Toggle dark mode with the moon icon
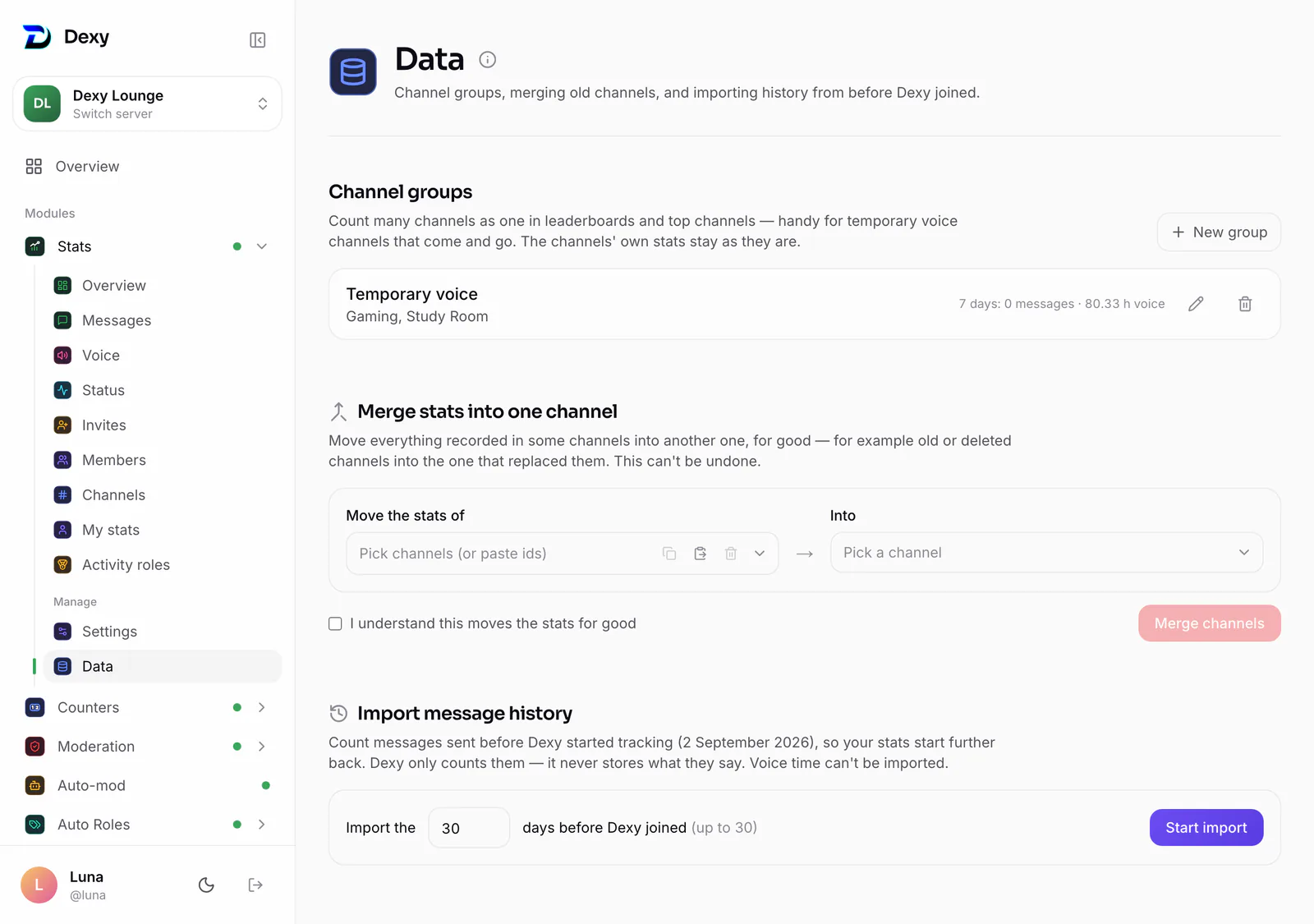 click(206, 885)
